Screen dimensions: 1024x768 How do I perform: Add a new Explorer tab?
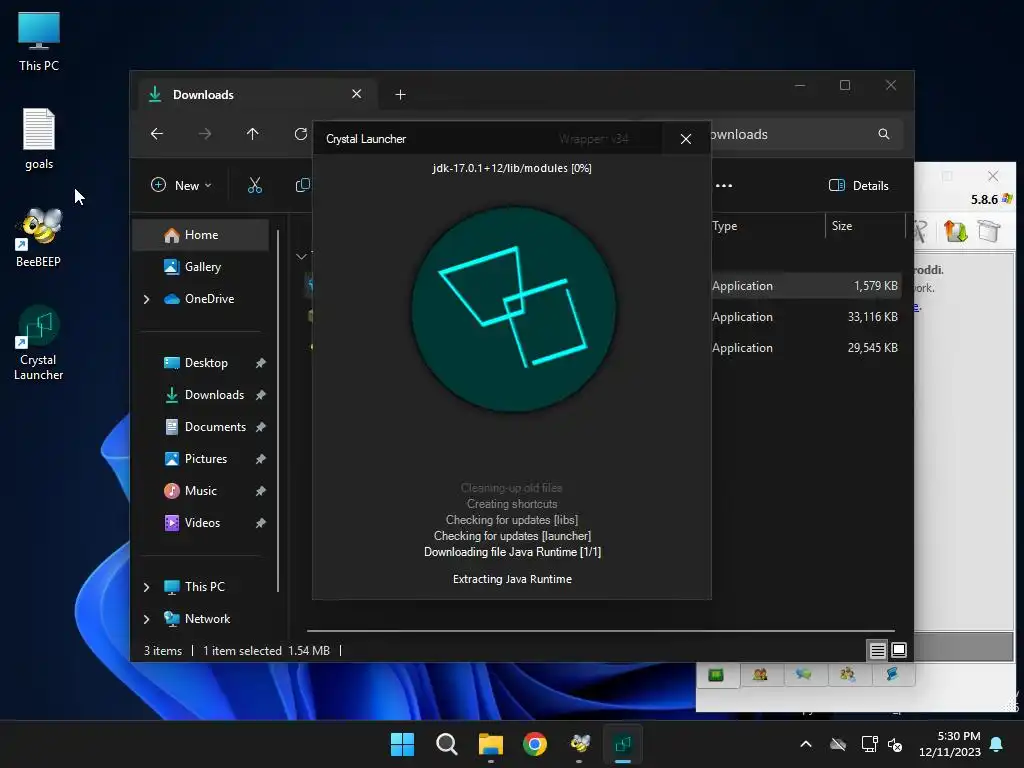click(x=400, y=95)
